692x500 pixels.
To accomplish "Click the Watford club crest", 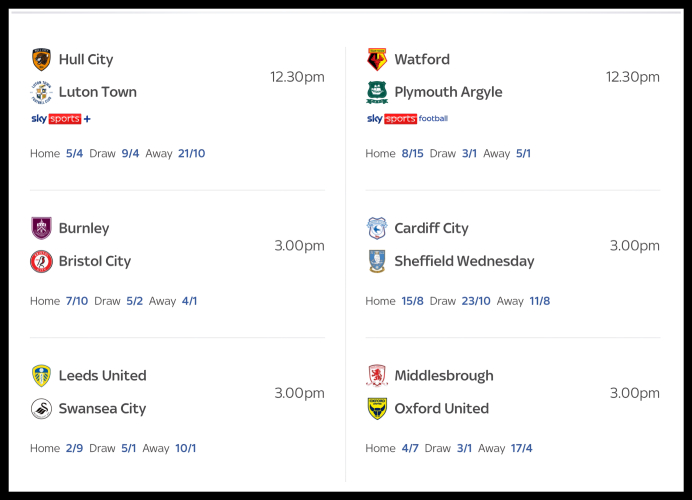I will click(x=377, y=60).
